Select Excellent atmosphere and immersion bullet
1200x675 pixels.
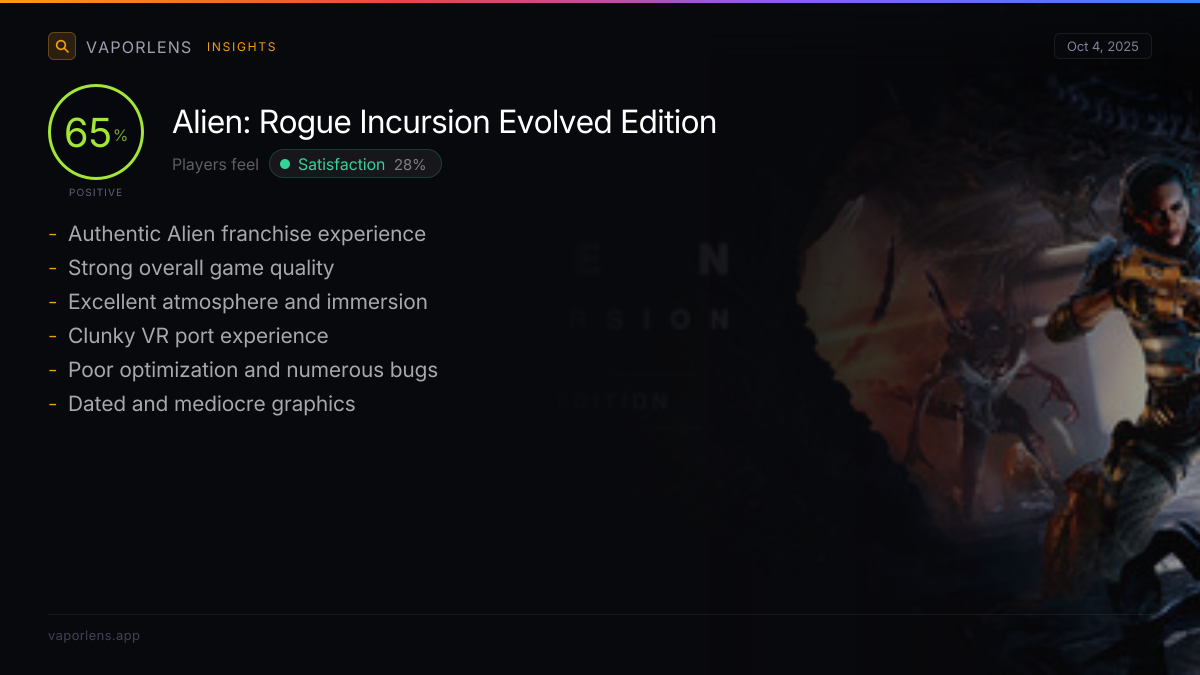[248, 302]
